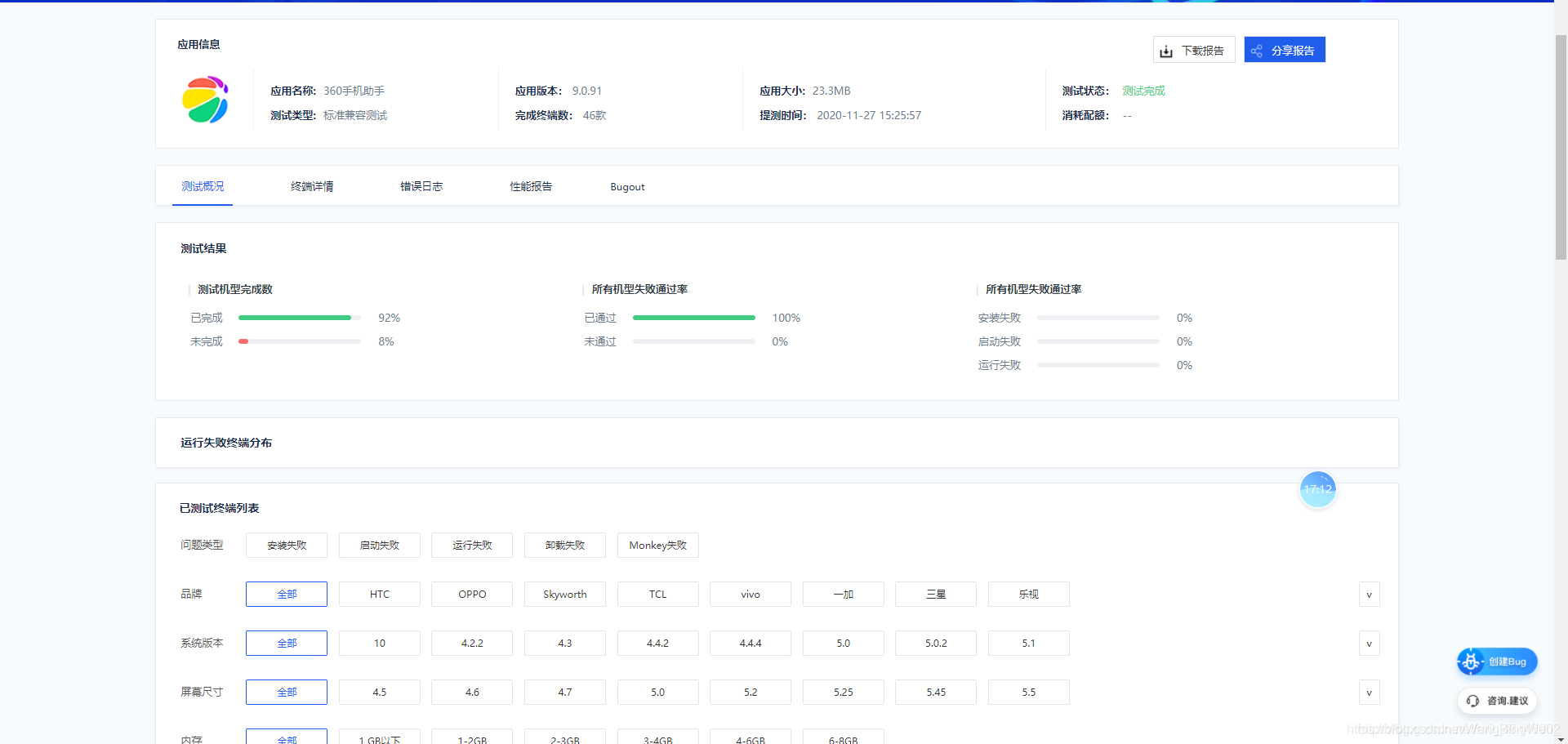Click the 测试完成 status text
Screen dimensions: 1568x744
(1143, 91)
